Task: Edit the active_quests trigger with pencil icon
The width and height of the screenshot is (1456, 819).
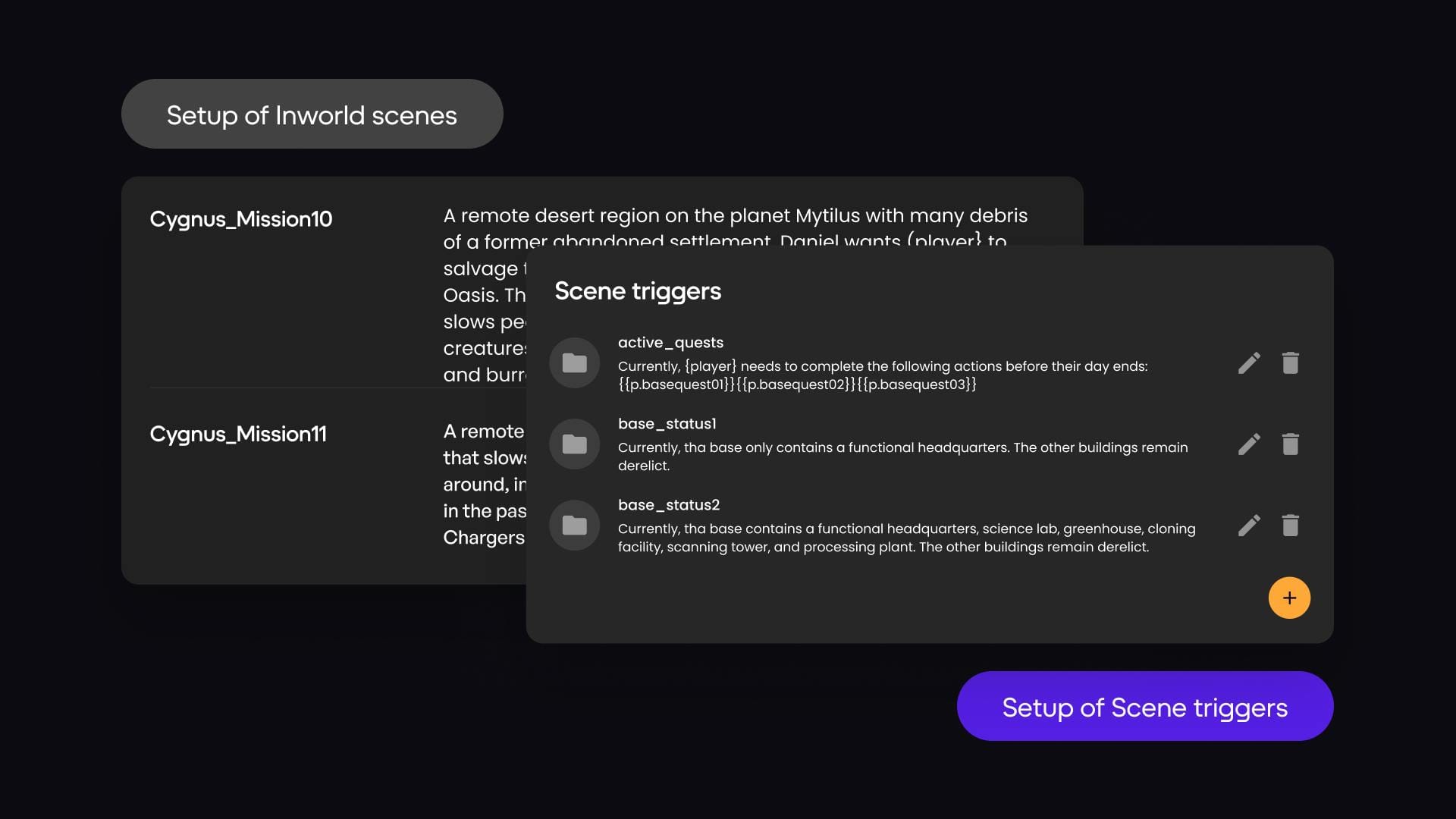Action: point(1249,363)
